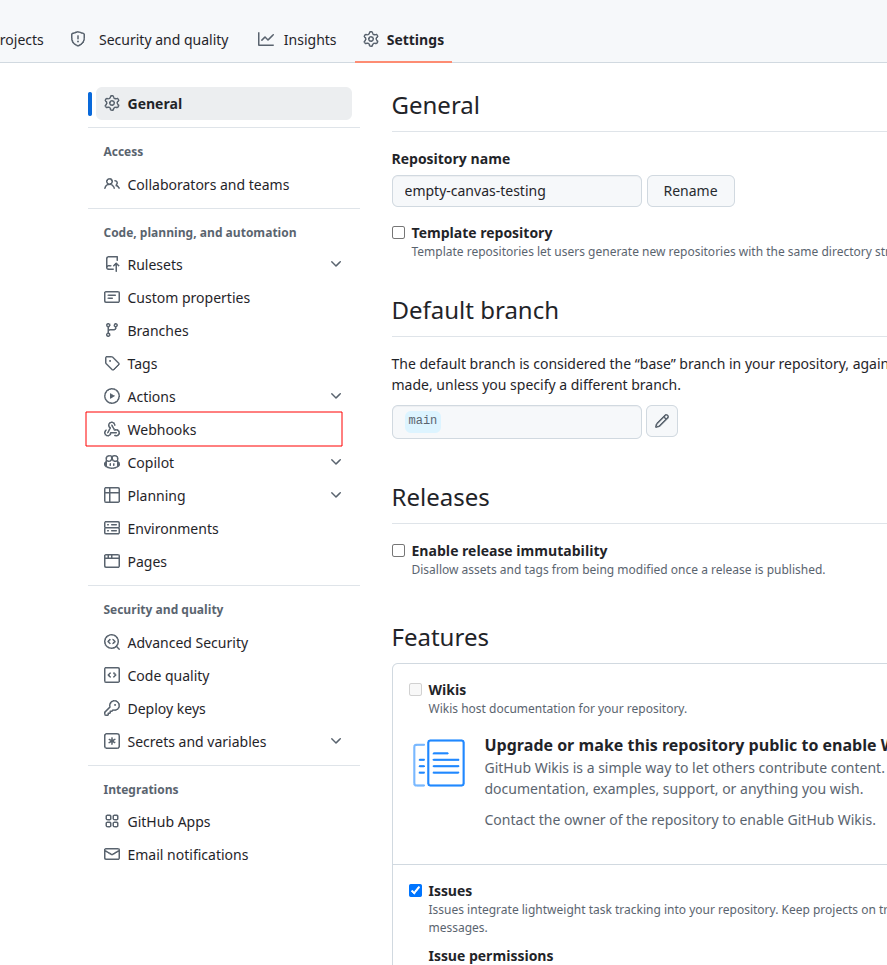Viewport: 887px width, 965px height.
Task: Expand the Planning chevron
Action: (336, 495)
